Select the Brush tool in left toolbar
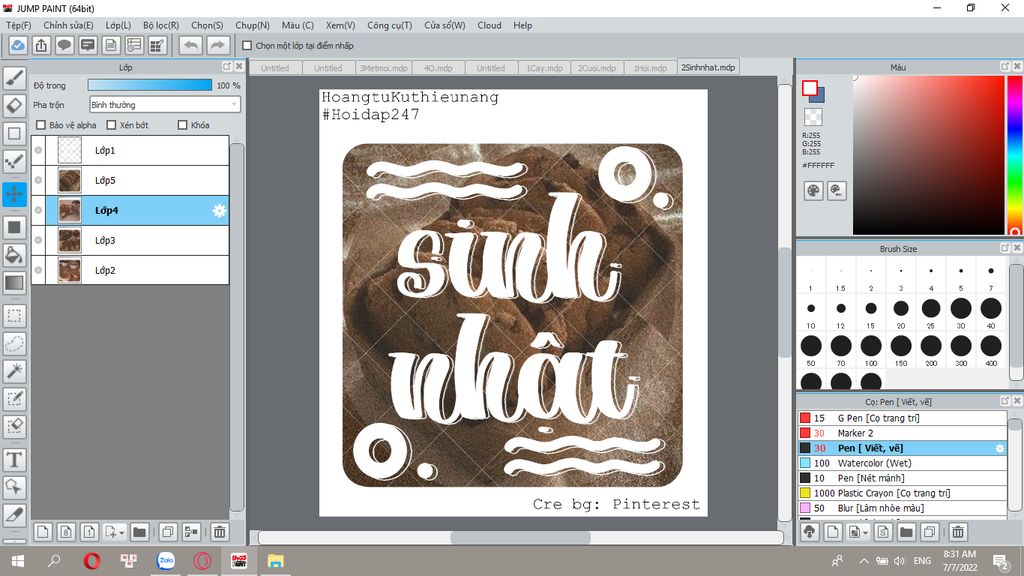 [x=14, y=78]
